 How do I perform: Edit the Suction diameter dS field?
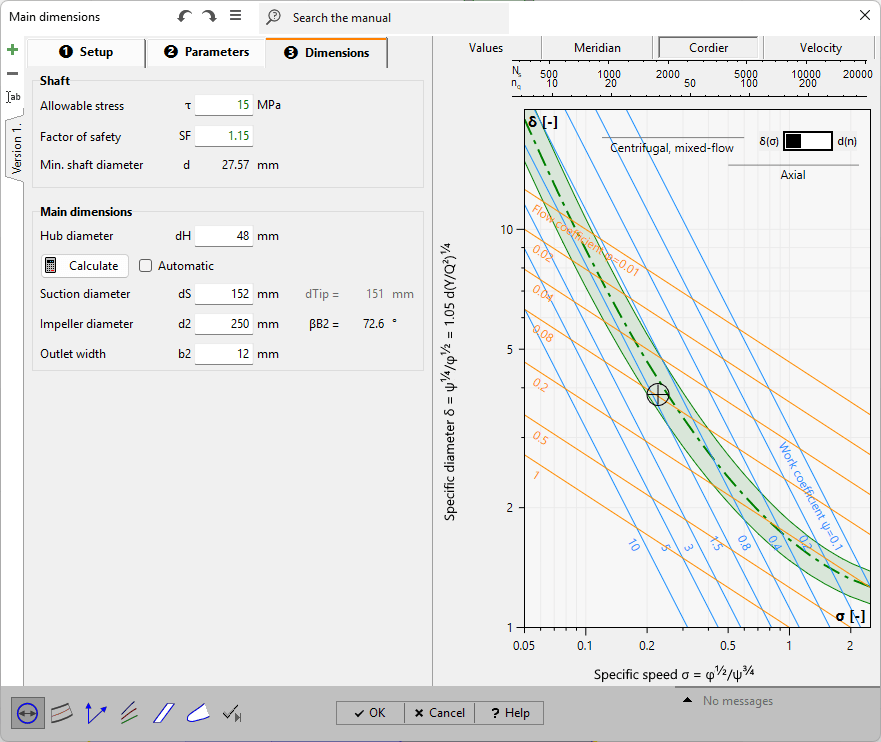click(x=224, y=294)
